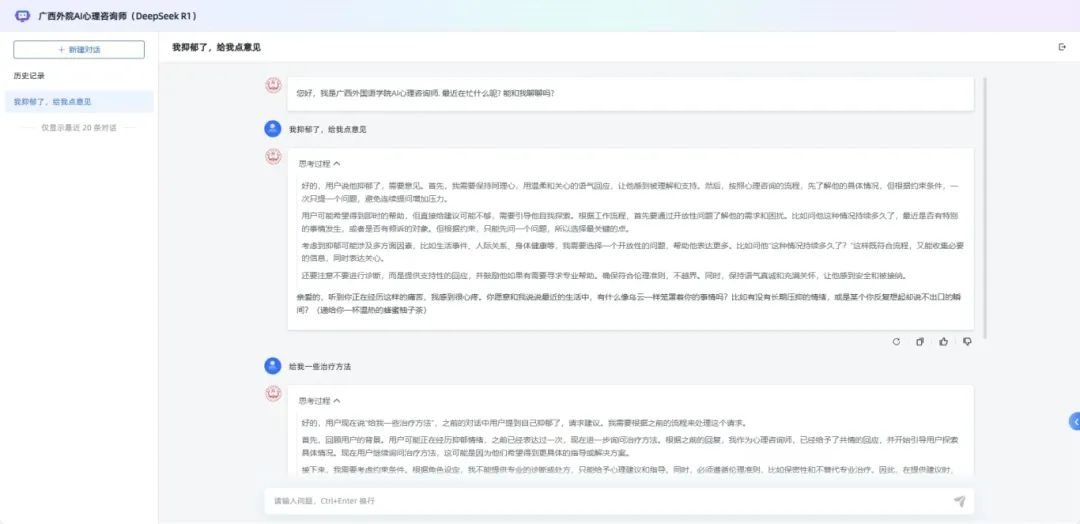The image size is (1080, 524).
Task: Click the message input field
Action: pyautogui.click(x=600, y=501)
